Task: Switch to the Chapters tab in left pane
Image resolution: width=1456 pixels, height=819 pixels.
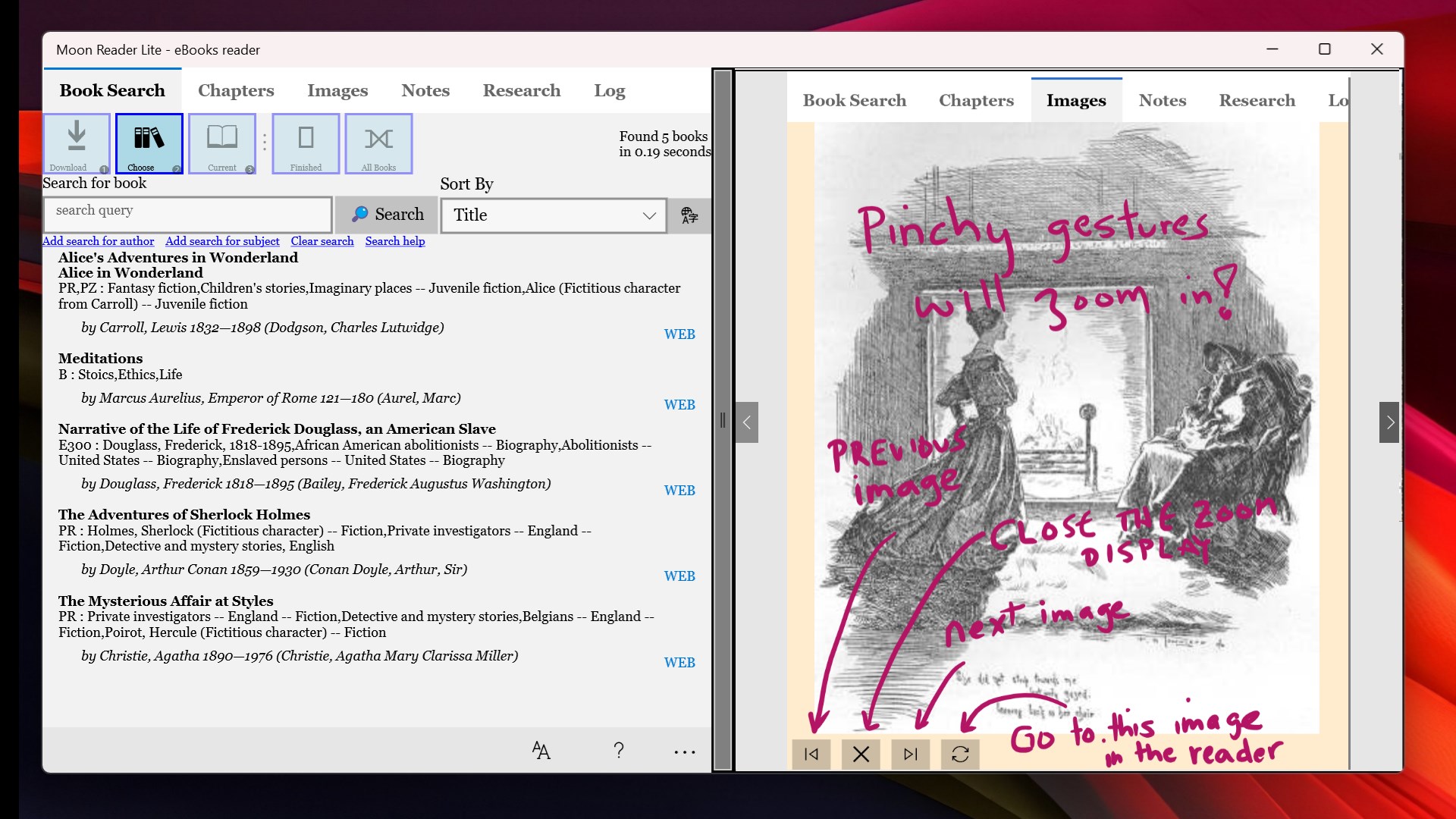Action: tap(236, 90)
